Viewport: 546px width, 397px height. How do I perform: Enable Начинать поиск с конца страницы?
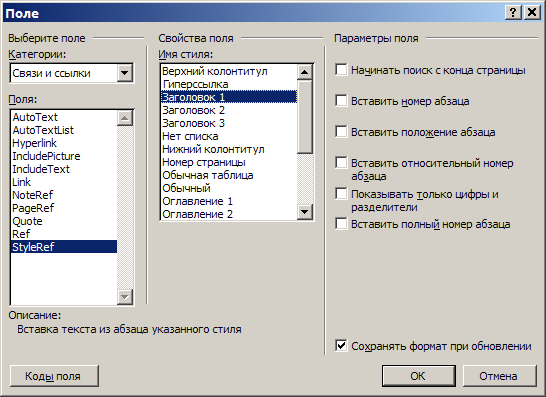[341, 70]
